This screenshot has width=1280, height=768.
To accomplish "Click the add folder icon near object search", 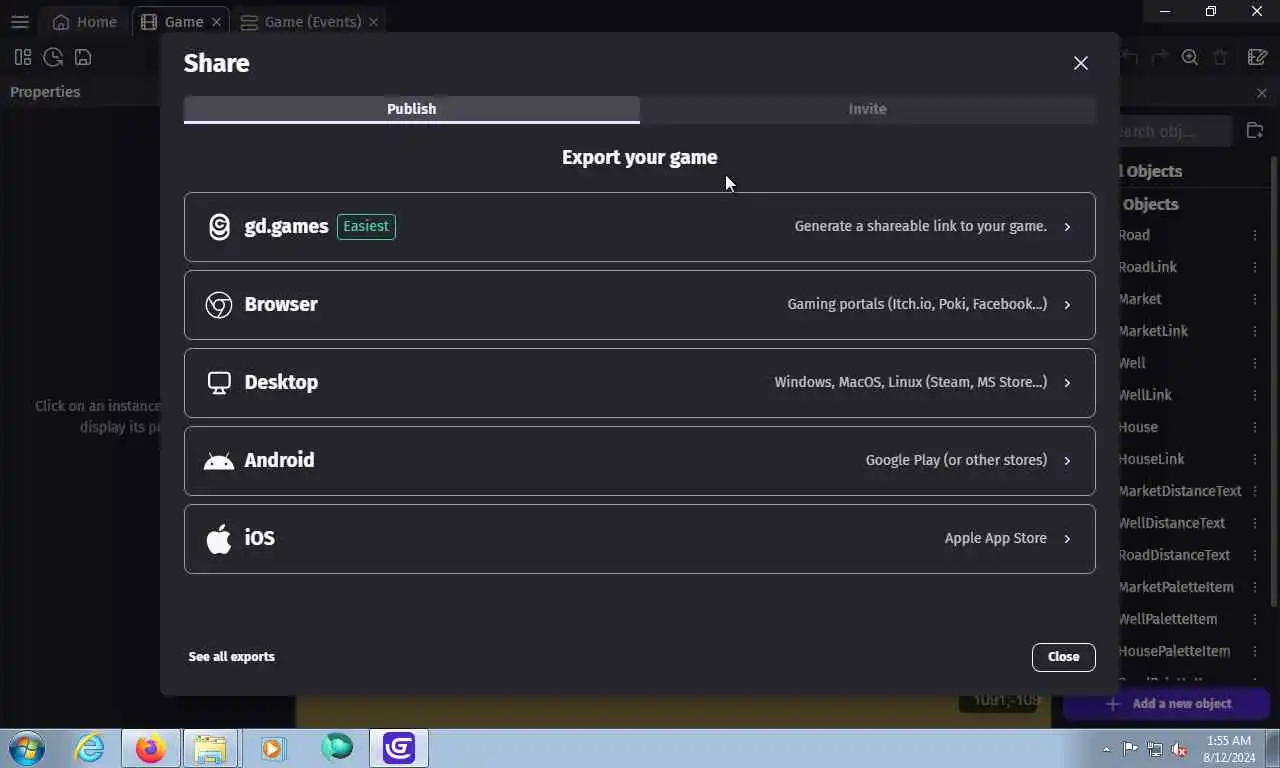I will [1255, 131].
